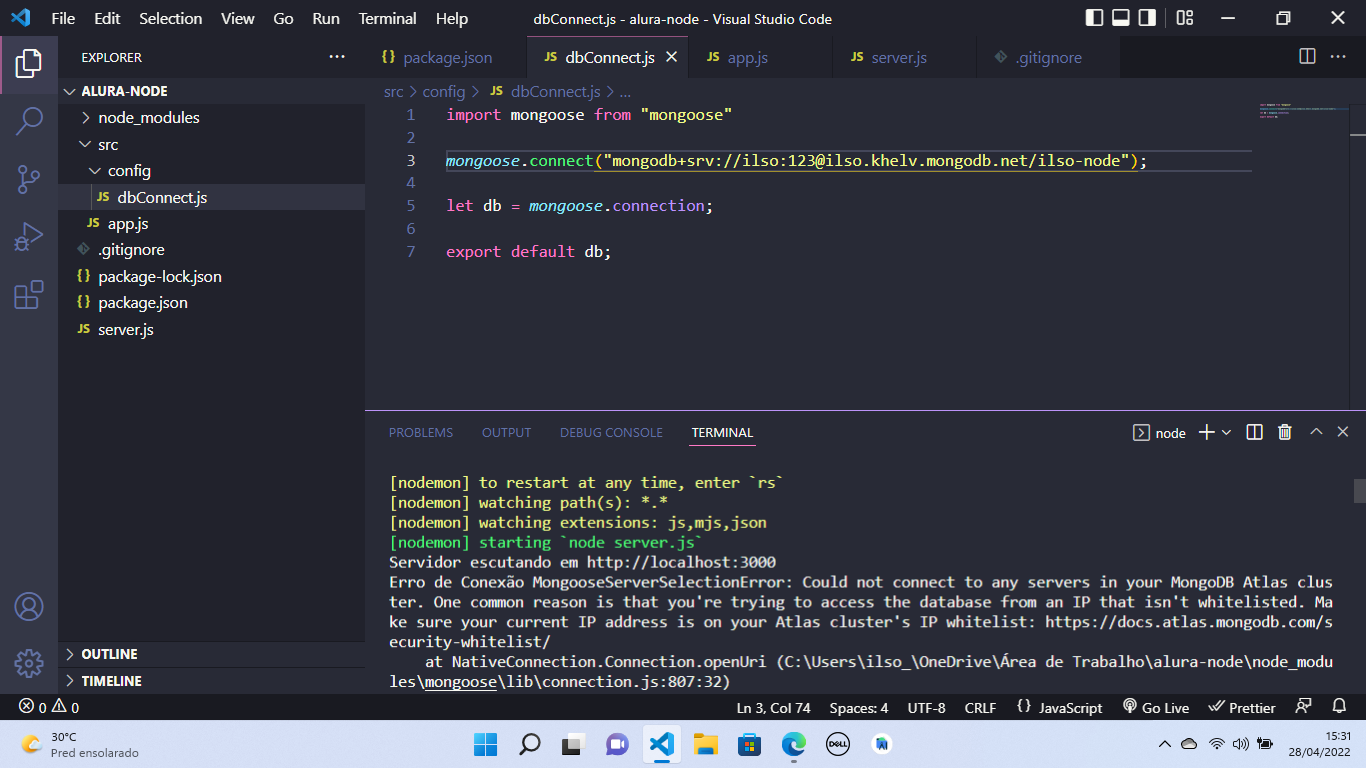This screenshot has height=768, width=1366.
Task: Go to line via Ln 3, Col 74
Action: [773, 707]
